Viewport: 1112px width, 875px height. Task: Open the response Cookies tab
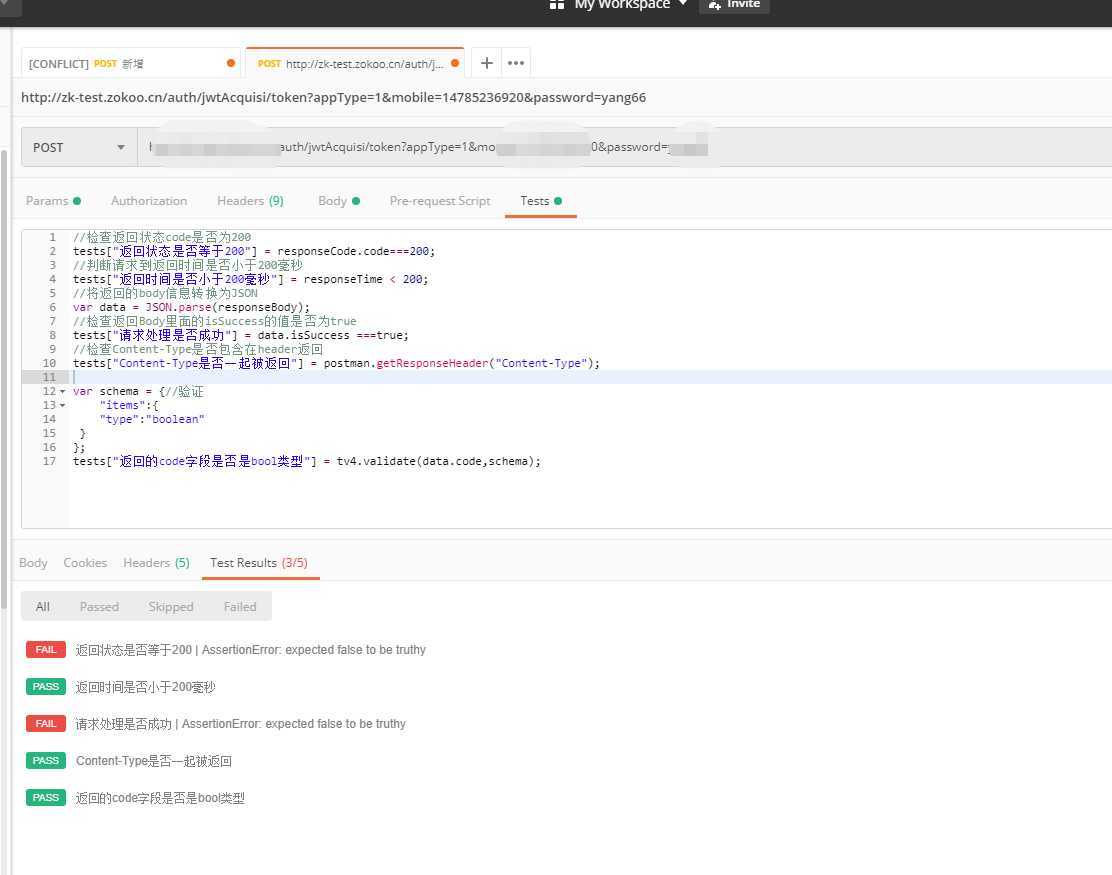point(85,562)
